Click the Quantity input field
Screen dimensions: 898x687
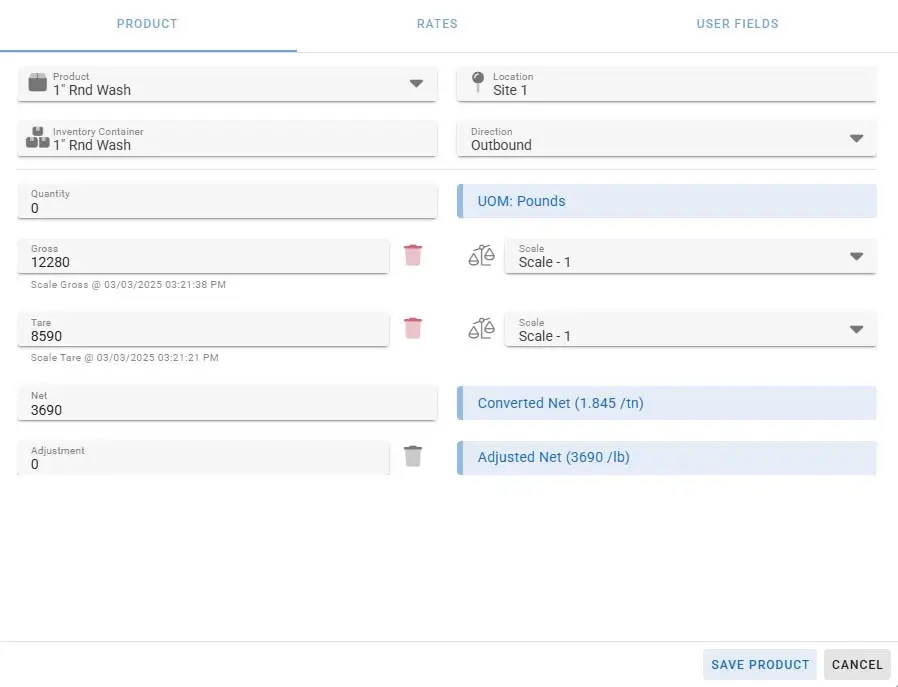coord(227,201)
